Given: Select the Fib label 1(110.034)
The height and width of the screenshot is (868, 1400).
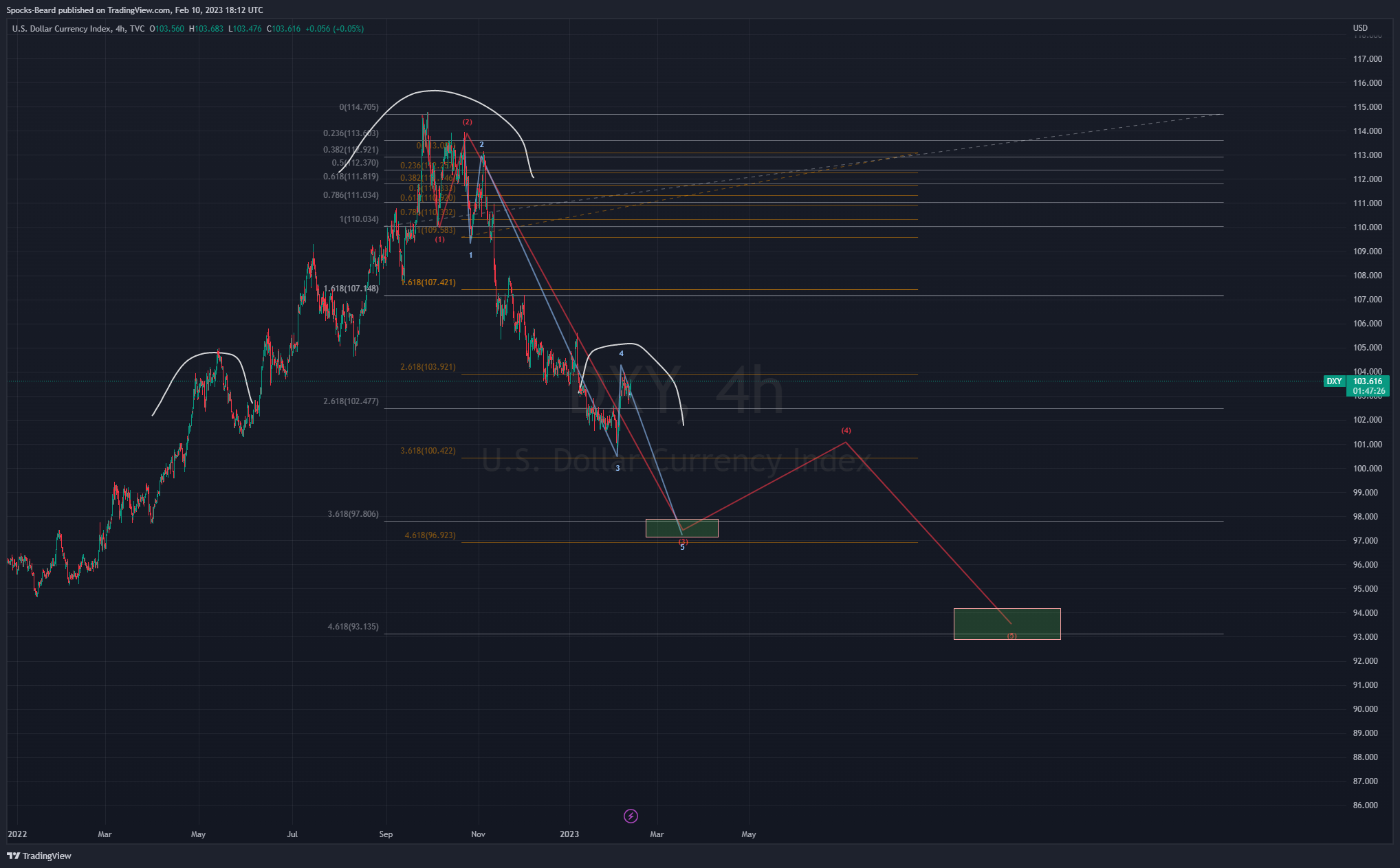Looking at the screenshot, I should [x=359, y=219].
